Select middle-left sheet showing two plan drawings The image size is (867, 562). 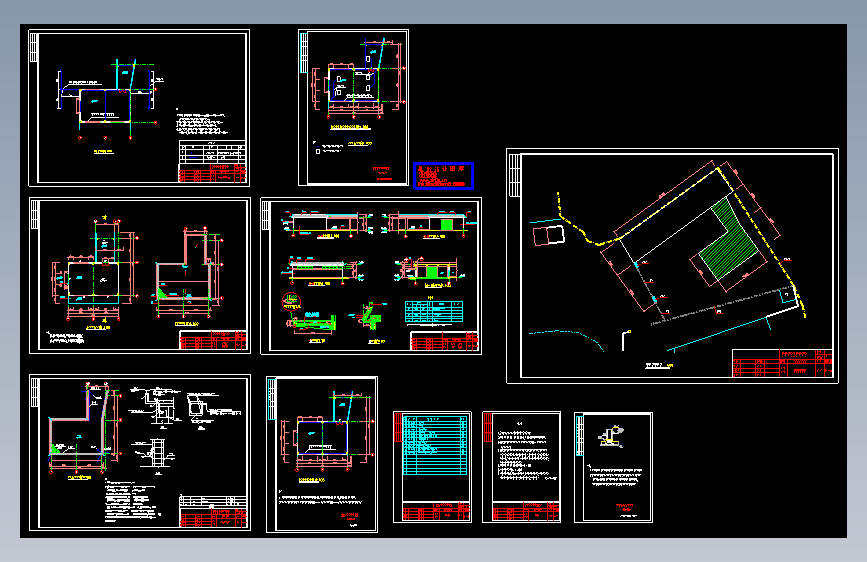tap(140, 275)
